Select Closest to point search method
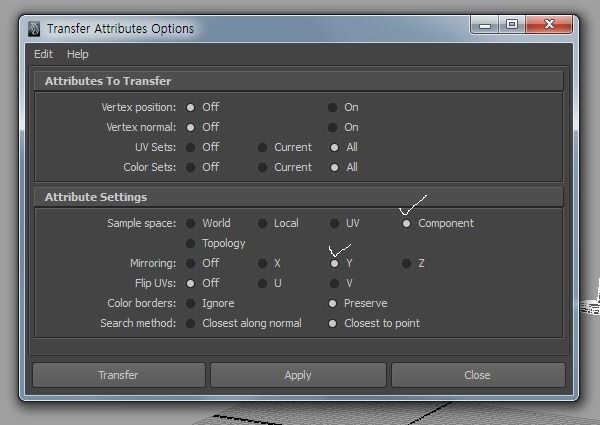 coord(333,323)
